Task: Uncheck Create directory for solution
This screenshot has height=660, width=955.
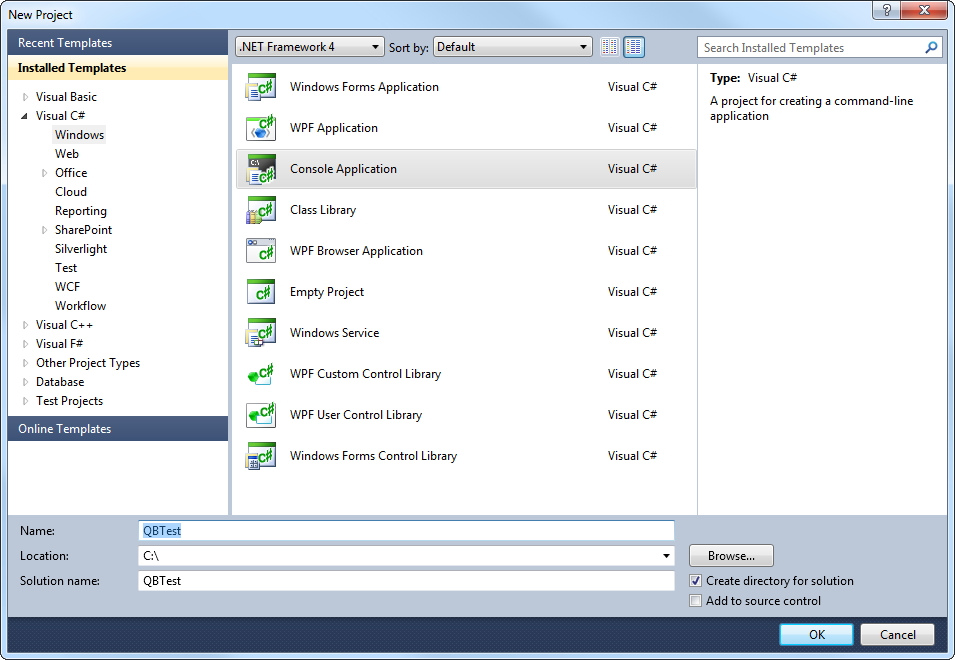Action: coord(696,581)
